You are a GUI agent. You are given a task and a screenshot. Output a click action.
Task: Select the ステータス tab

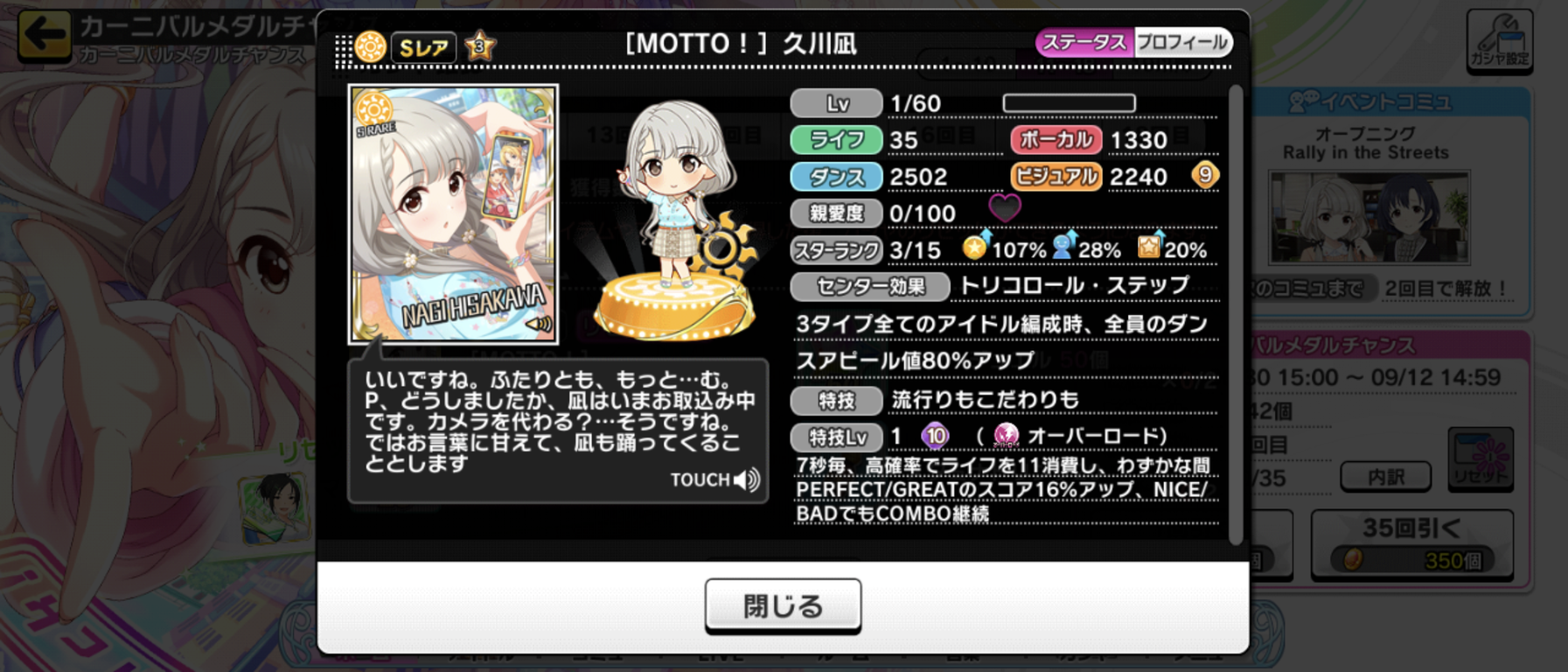tap(1084, 43)
